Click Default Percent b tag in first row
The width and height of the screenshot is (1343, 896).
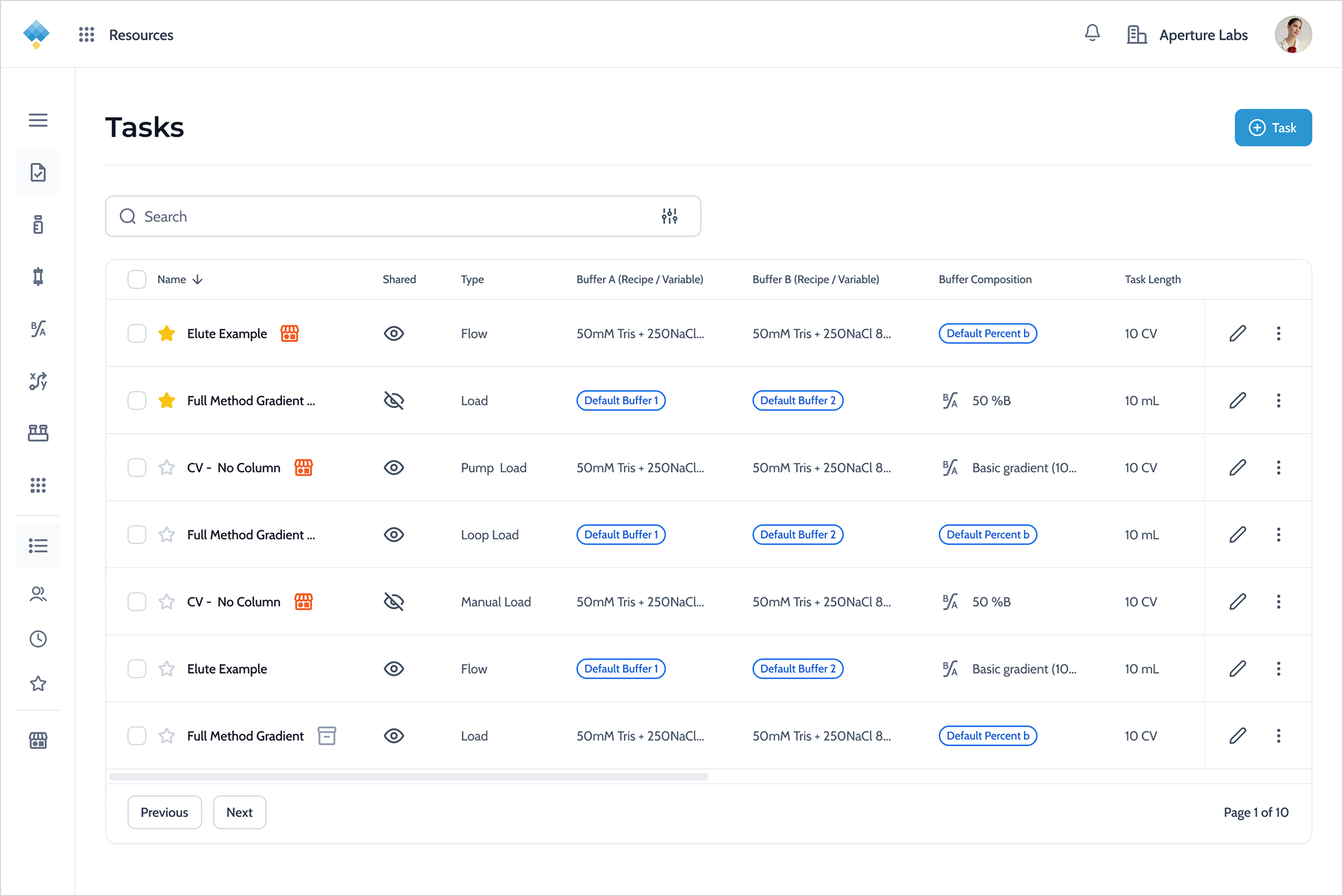988,334
